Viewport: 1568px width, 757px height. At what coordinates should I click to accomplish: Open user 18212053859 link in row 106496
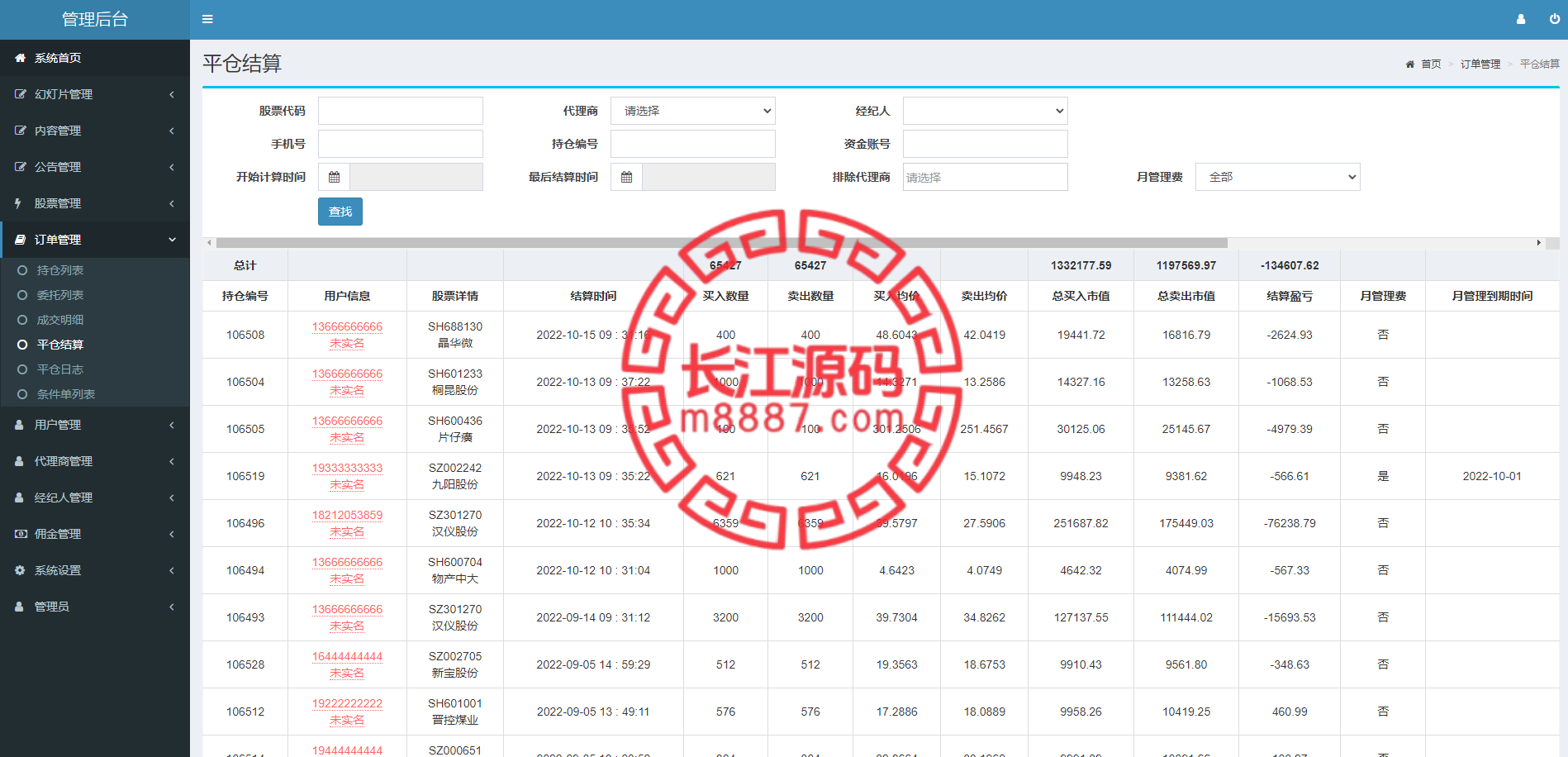point(347,515)
